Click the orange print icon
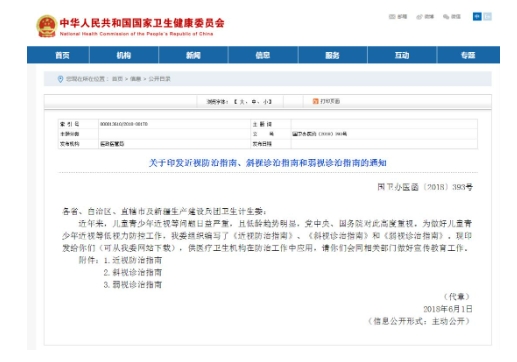This screenshot has width=517, height=362. click(315, 101)
